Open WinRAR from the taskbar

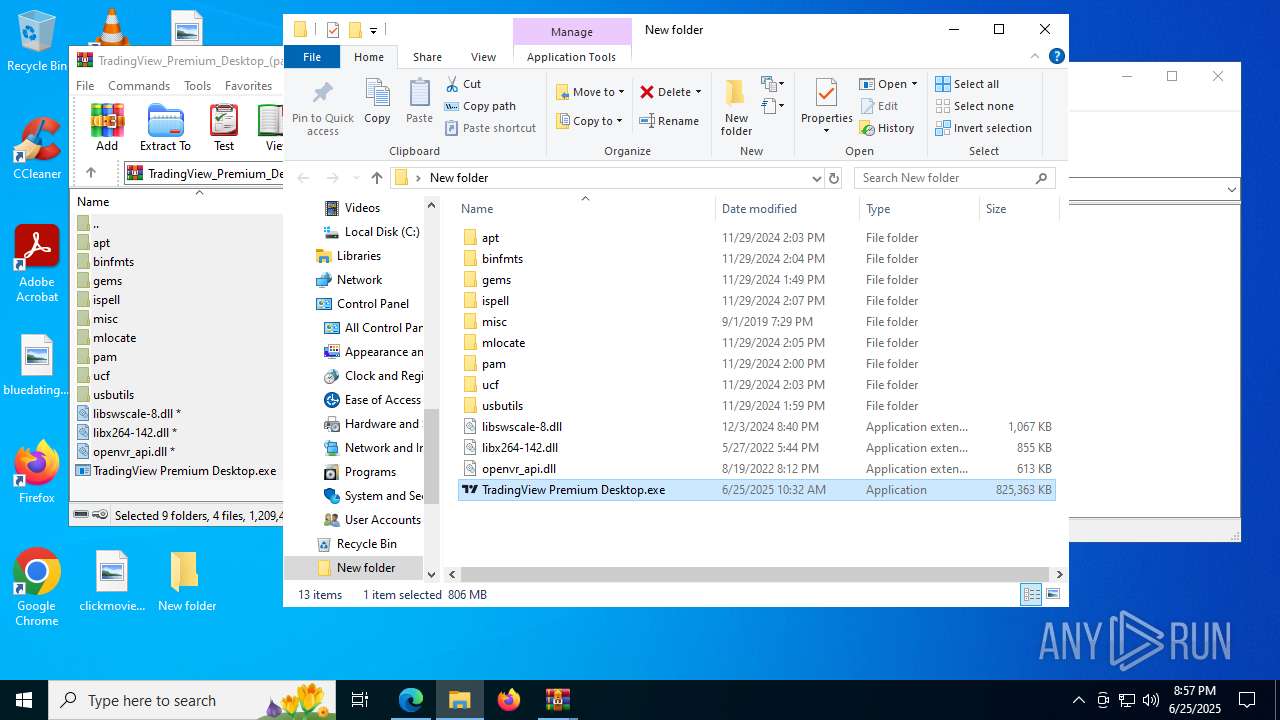557,700
